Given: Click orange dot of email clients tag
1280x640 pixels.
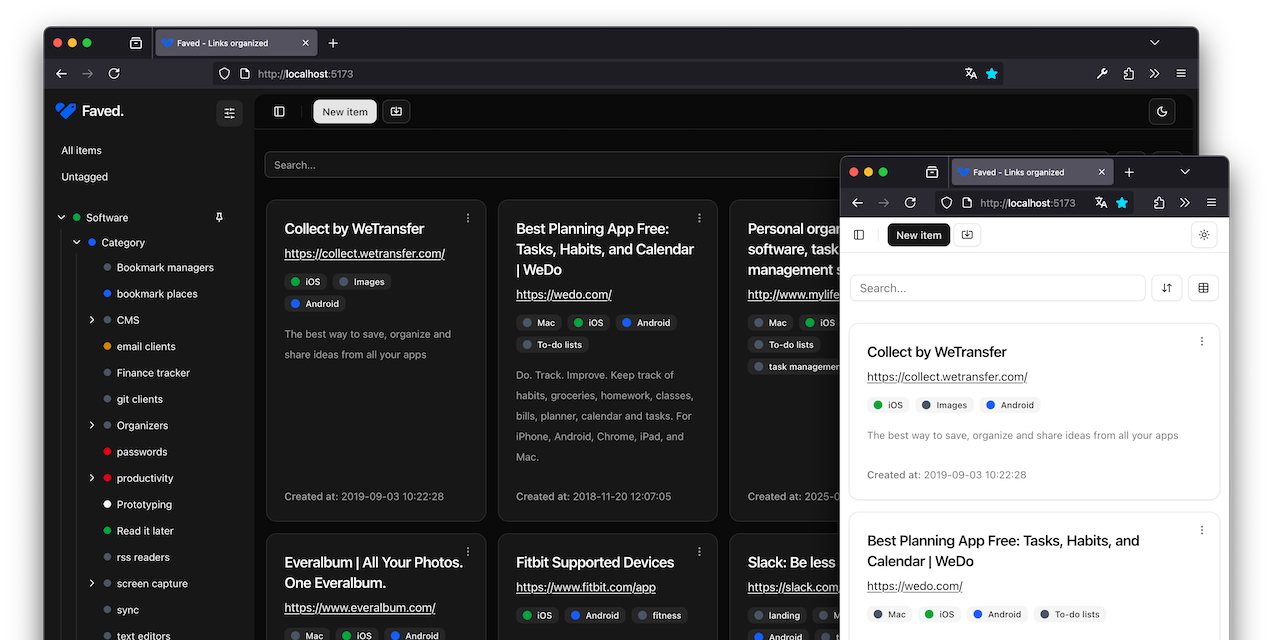Looking at the screenshot, I should coord(107,347).
